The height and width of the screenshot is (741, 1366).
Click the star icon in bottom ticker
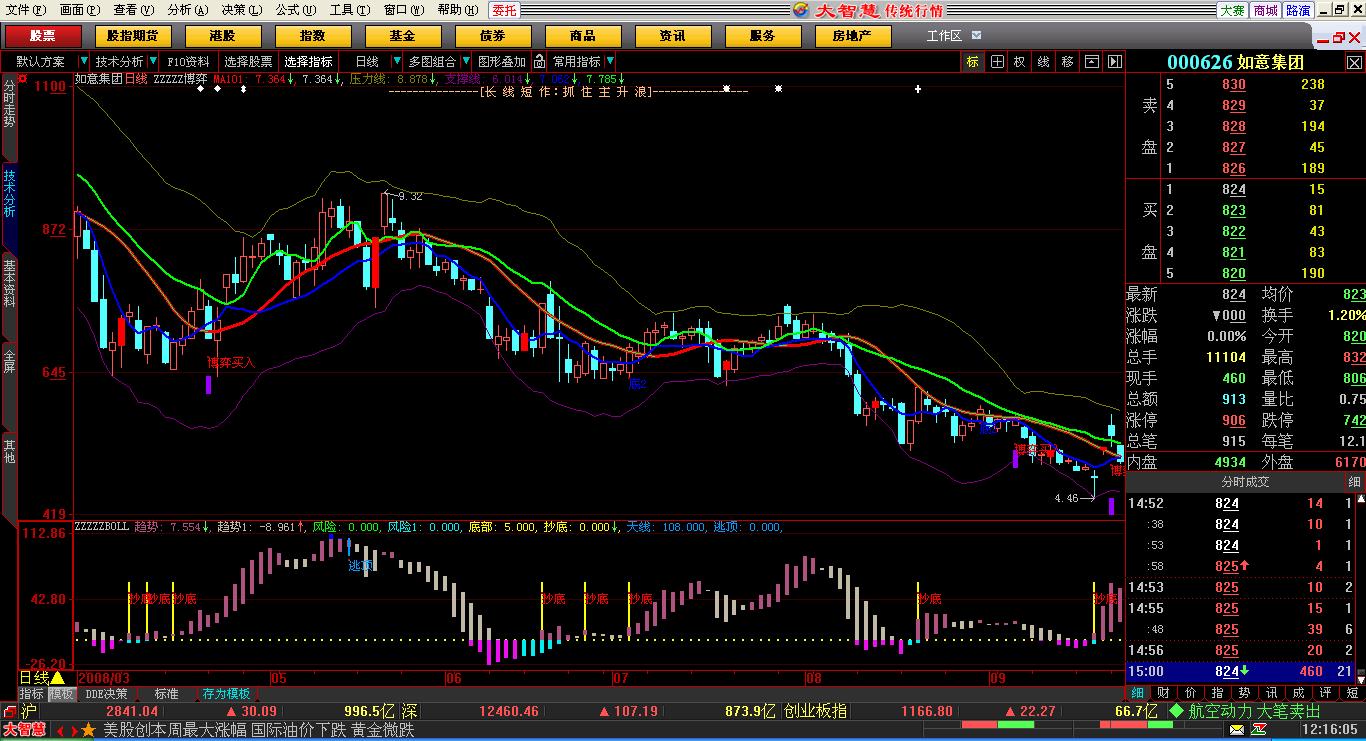tap(88, 730)
